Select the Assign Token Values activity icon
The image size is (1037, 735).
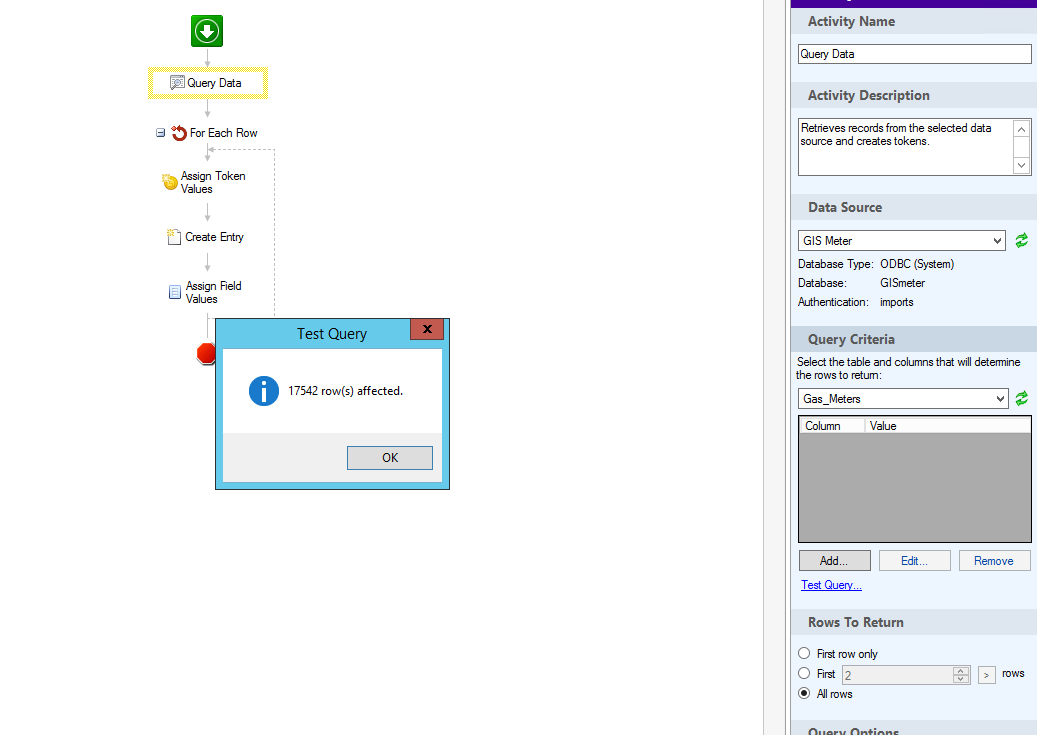click(170, 181)
